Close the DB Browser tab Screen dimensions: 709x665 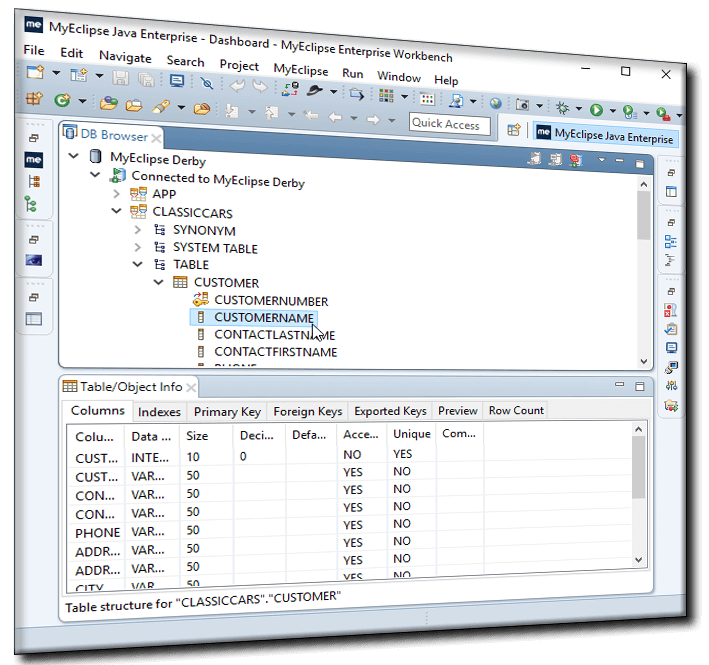click(x=156, y=138)
